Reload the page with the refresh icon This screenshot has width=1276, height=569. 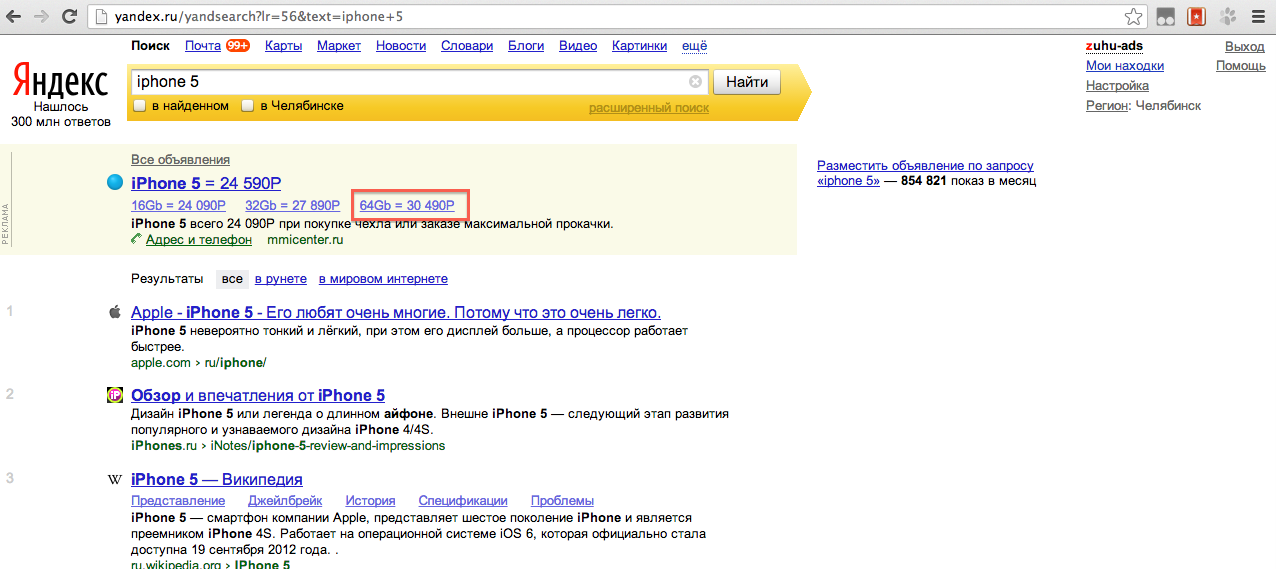click(70, 17)
